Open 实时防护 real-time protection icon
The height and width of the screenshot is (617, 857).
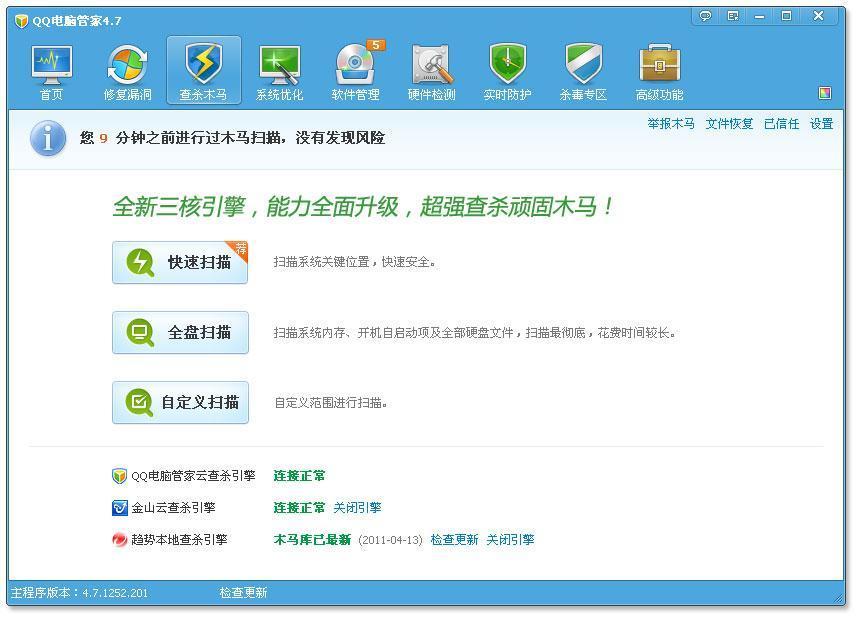pos(507,64)
